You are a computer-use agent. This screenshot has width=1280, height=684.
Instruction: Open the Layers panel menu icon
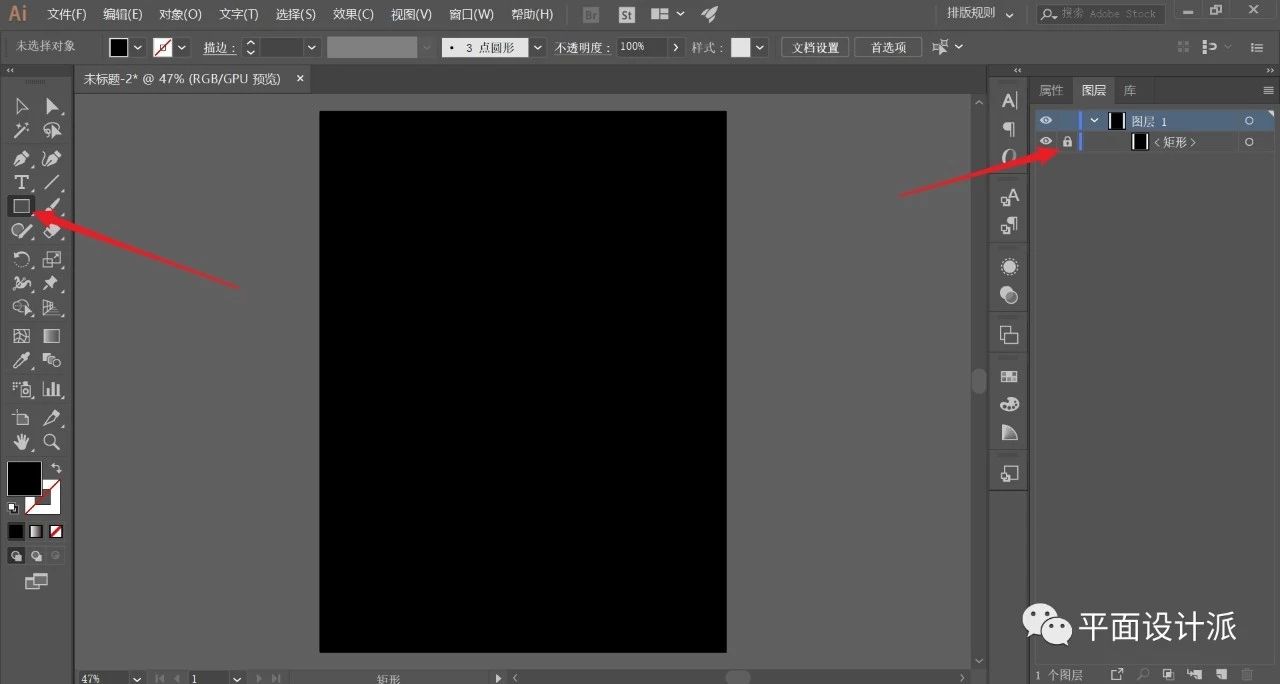tap(1268, 90)
